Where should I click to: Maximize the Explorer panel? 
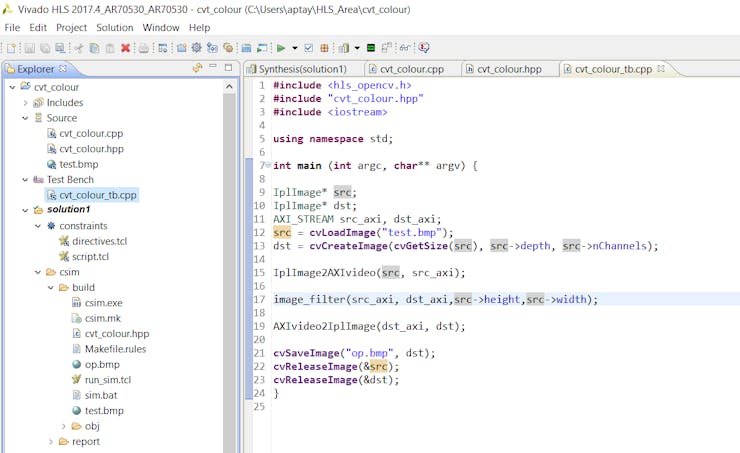click(228, 67)
